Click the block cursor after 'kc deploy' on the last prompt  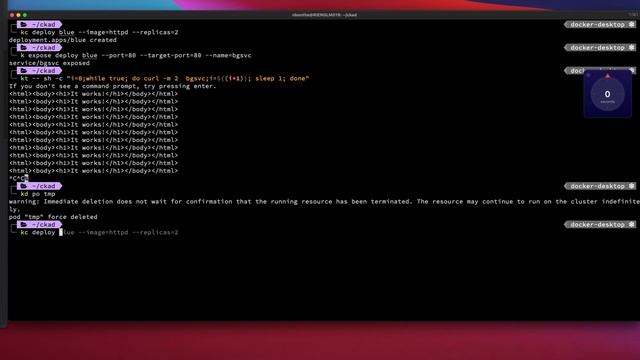pos(61,233)
